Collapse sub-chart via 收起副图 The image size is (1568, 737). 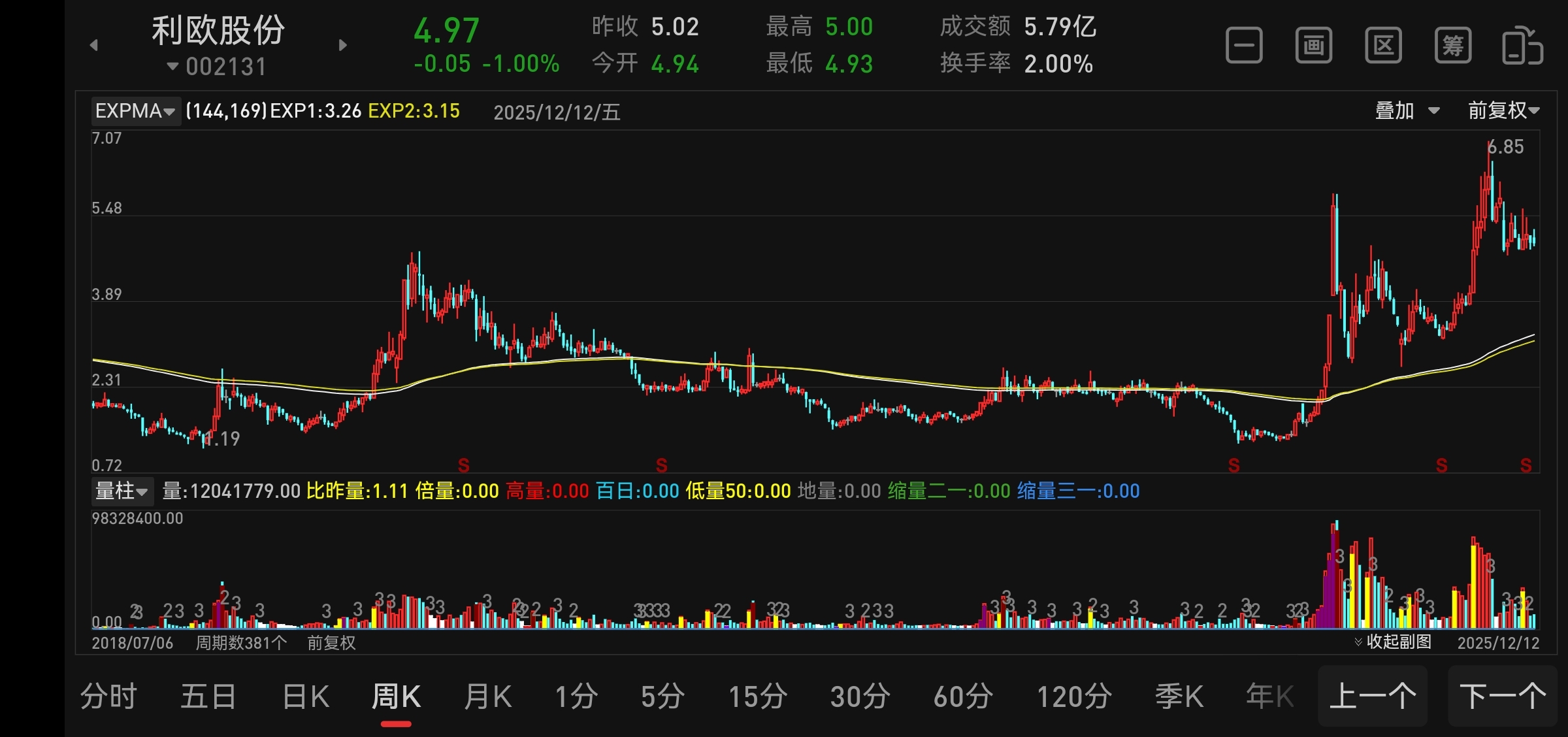(1393, 642)
